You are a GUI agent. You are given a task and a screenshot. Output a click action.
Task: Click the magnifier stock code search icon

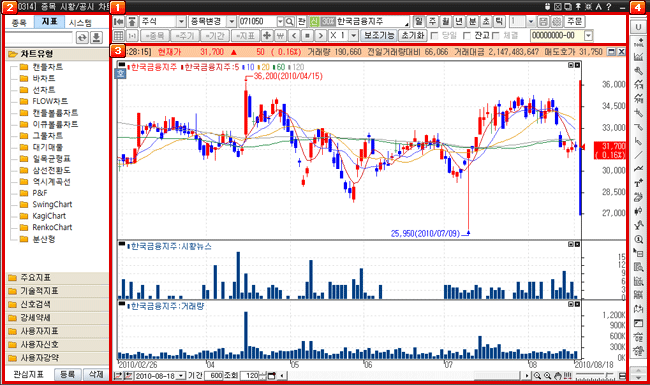[x=290, y=22]
